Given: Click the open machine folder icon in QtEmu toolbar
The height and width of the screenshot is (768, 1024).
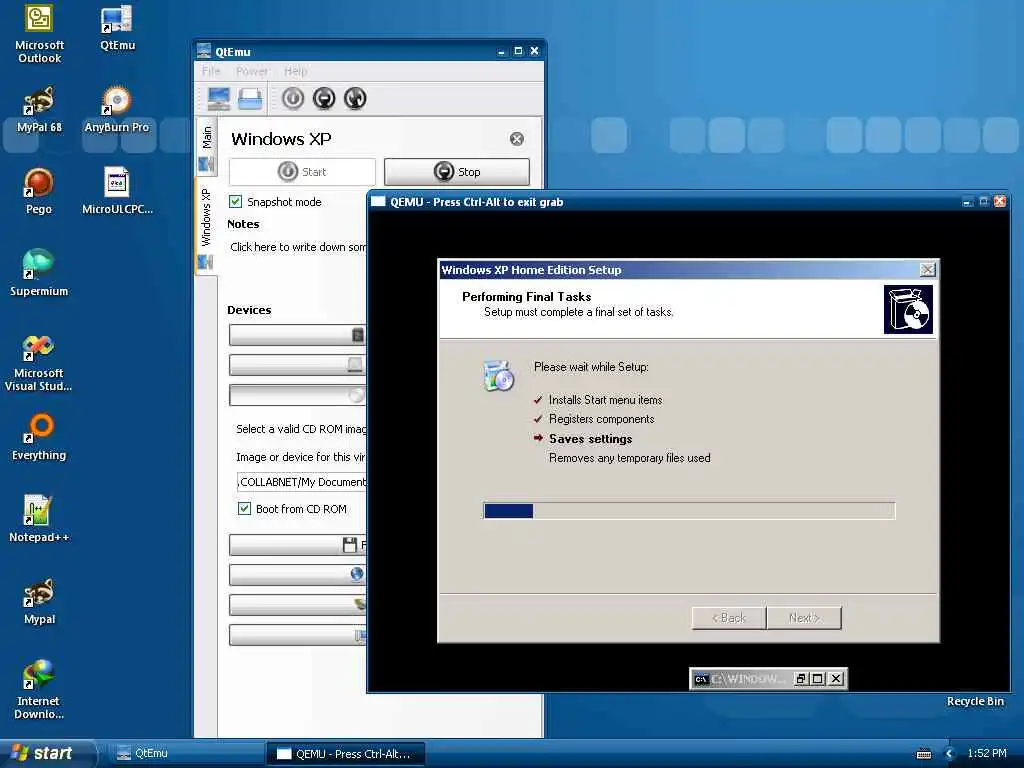Looking at the screenshot, I should [x=250, y=99].
